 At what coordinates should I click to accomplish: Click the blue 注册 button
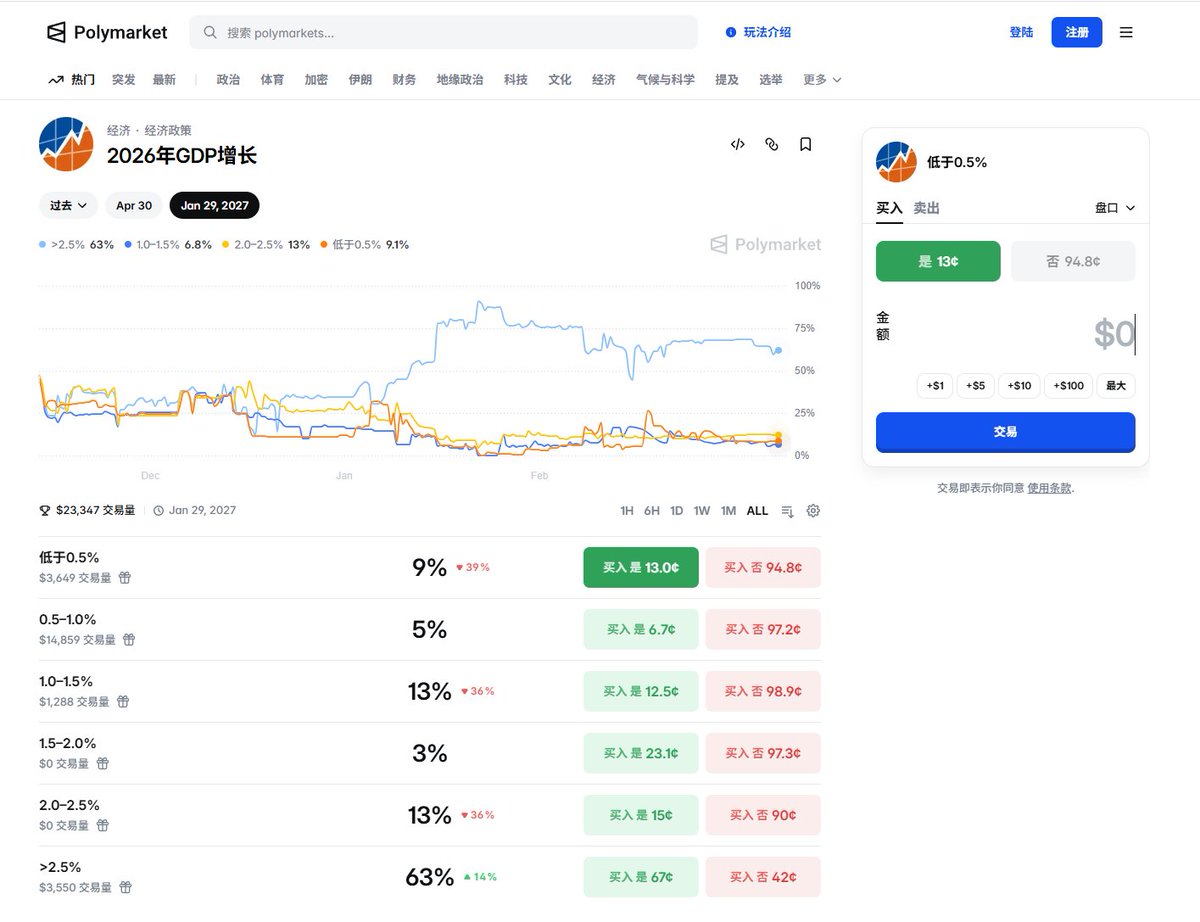pyautogui.click(x=1076, y=32)
